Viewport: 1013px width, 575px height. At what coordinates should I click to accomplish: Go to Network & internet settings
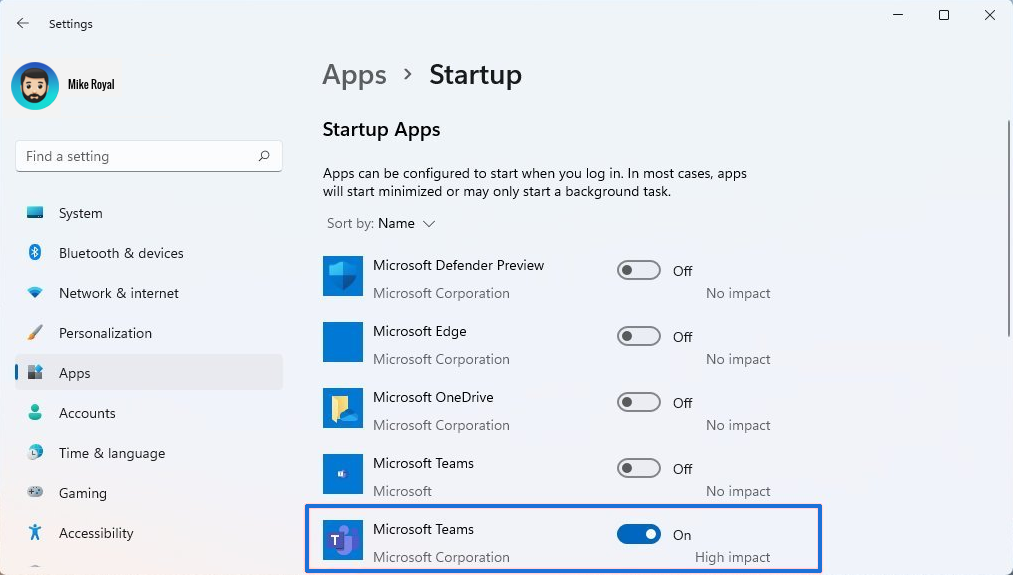149,293
